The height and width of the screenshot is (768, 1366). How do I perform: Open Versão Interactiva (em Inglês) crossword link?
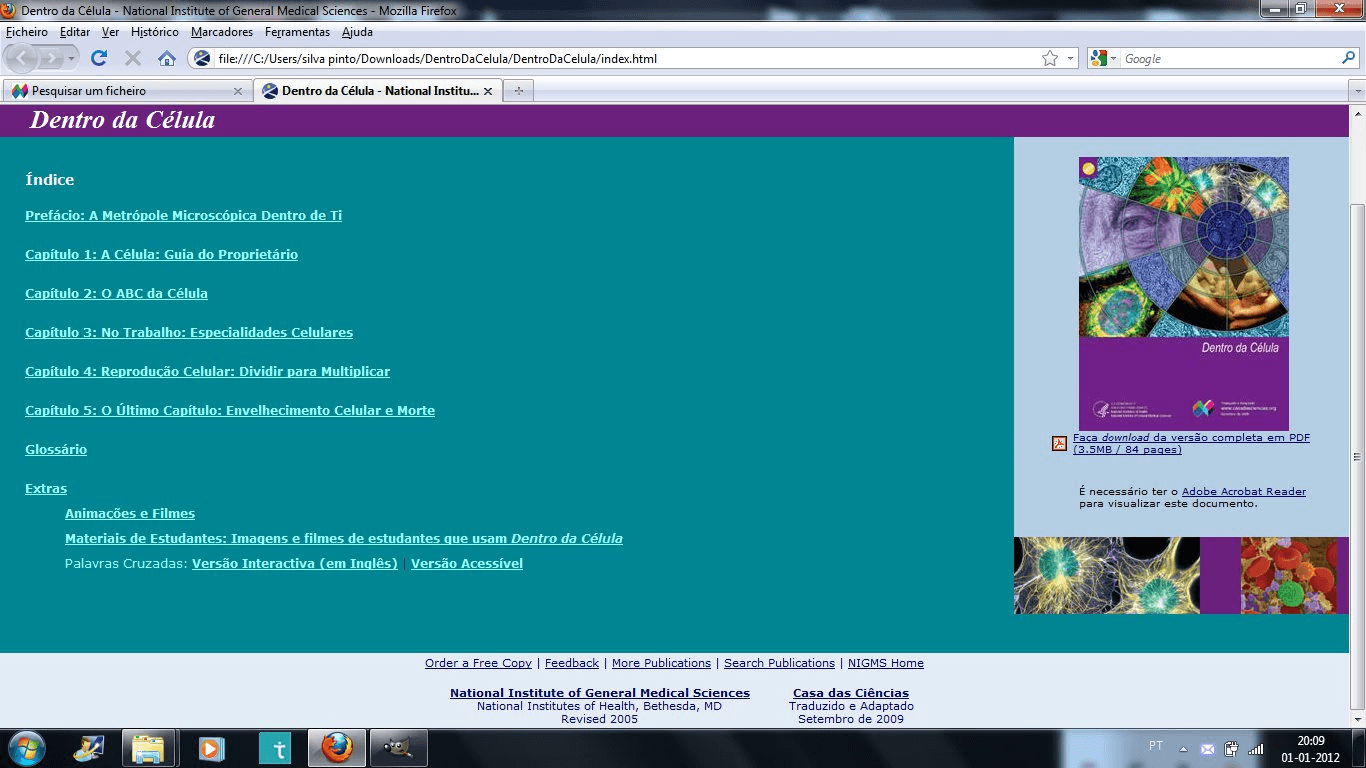(x=295, y=564)
